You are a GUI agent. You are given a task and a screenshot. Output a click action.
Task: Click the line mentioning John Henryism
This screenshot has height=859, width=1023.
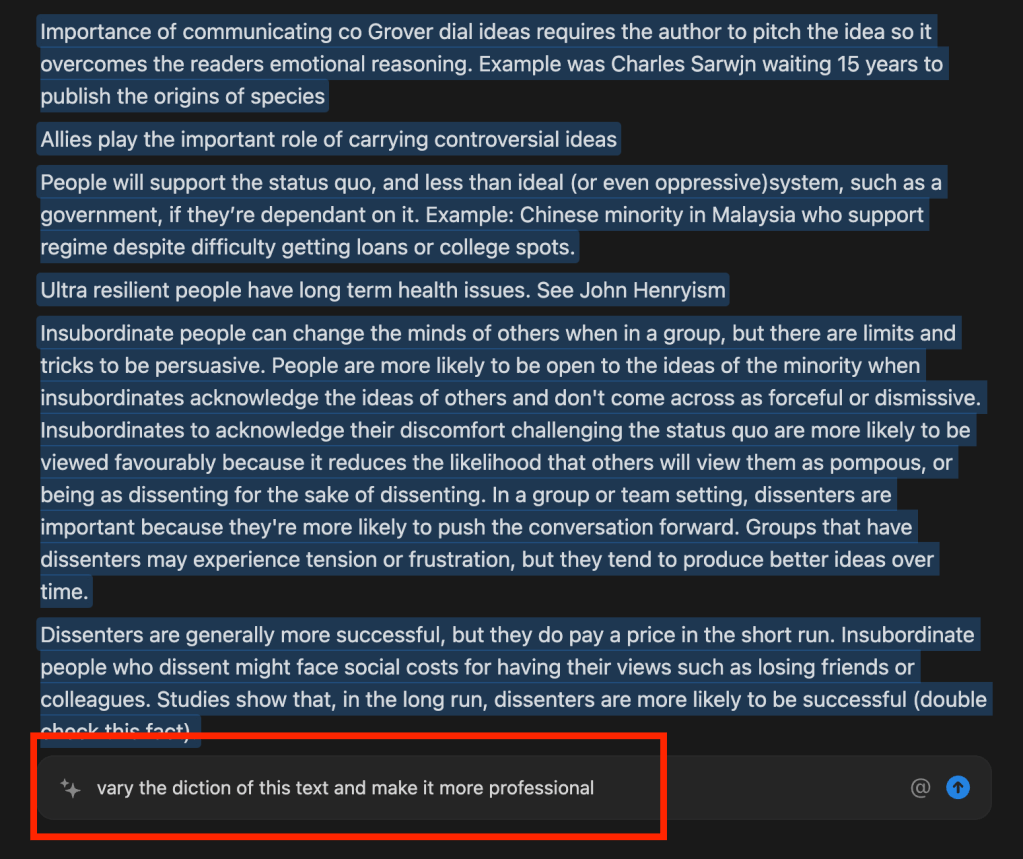tap(380, 290)
